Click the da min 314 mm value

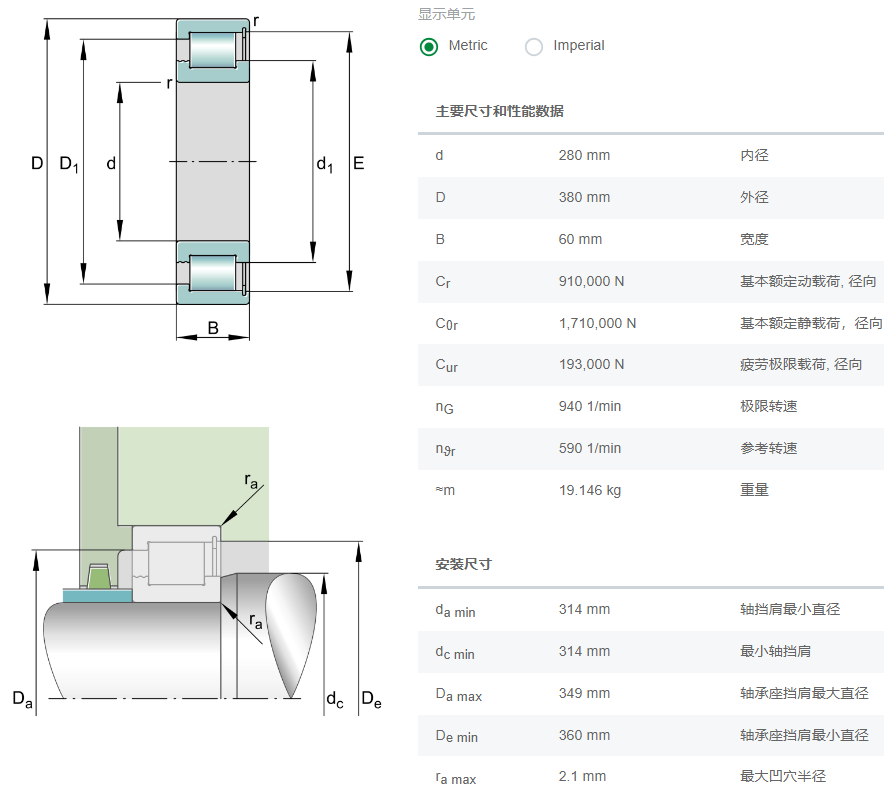pyautogui.click(x=584, y=609)
